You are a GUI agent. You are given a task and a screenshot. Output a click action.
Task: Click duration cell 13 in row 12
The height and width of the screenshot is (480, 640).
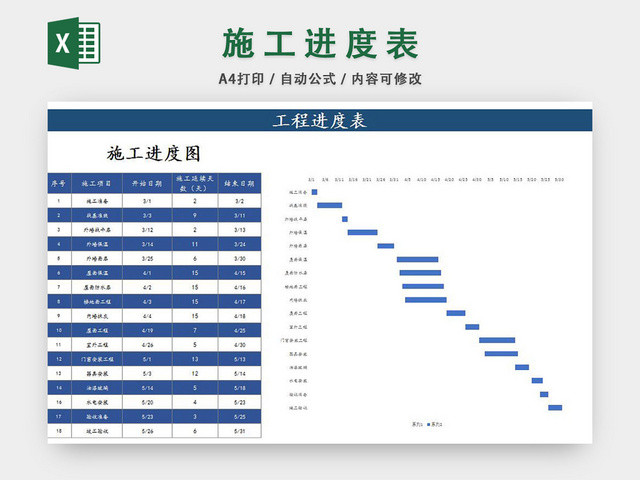tap(195, 359)
